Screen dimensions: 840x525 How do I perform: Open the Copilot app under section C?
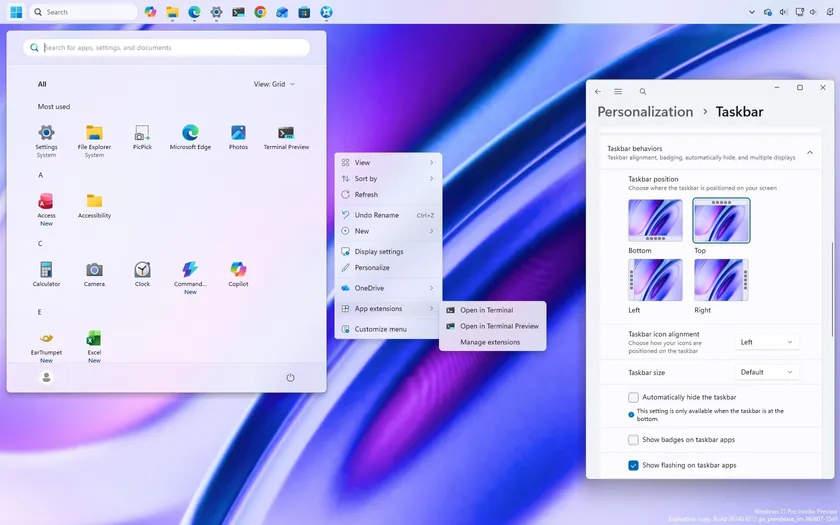238,274
